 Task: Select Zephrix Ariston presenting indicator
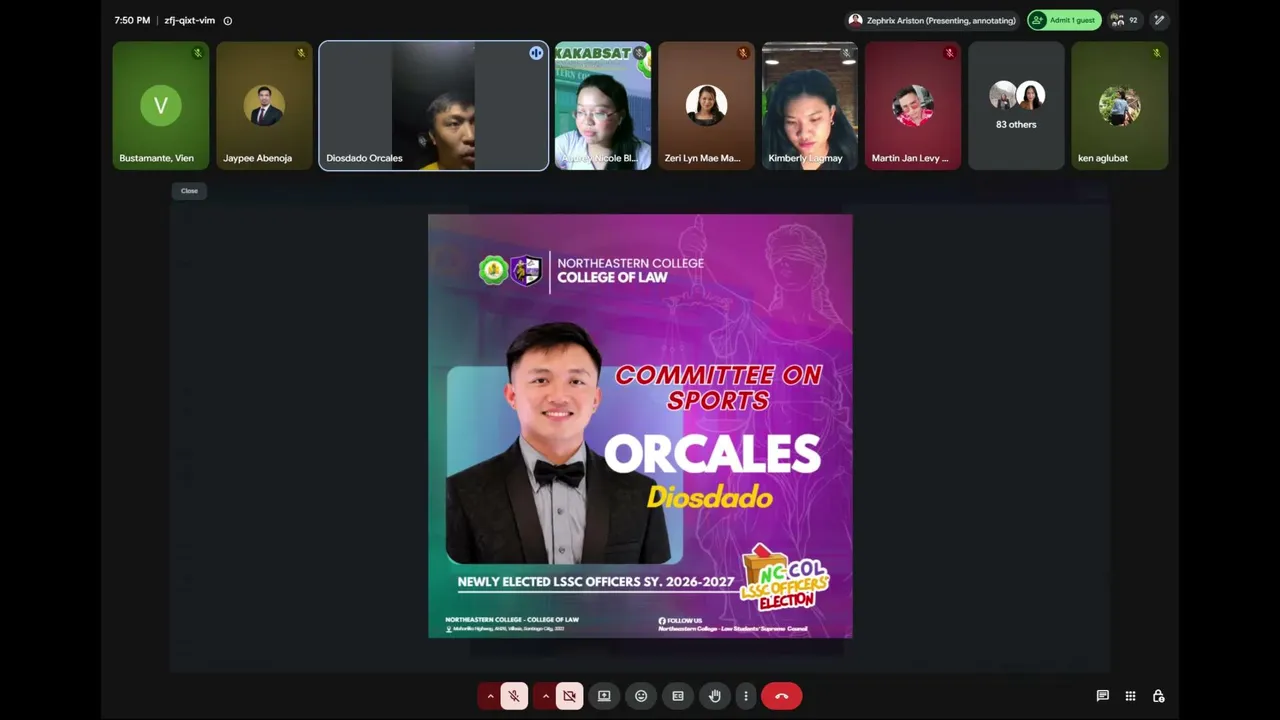[x=932, y=20]
